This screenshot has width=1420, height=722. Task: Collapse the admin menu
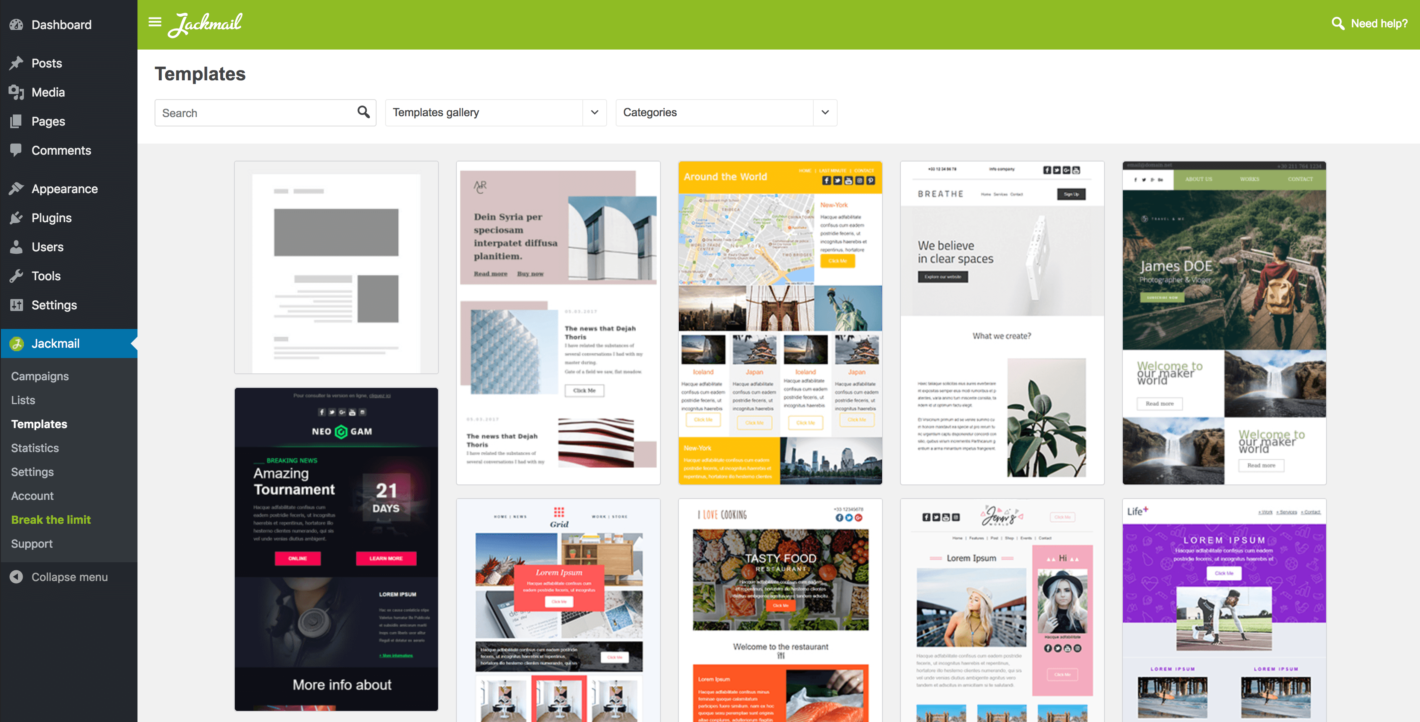point(60,577)
